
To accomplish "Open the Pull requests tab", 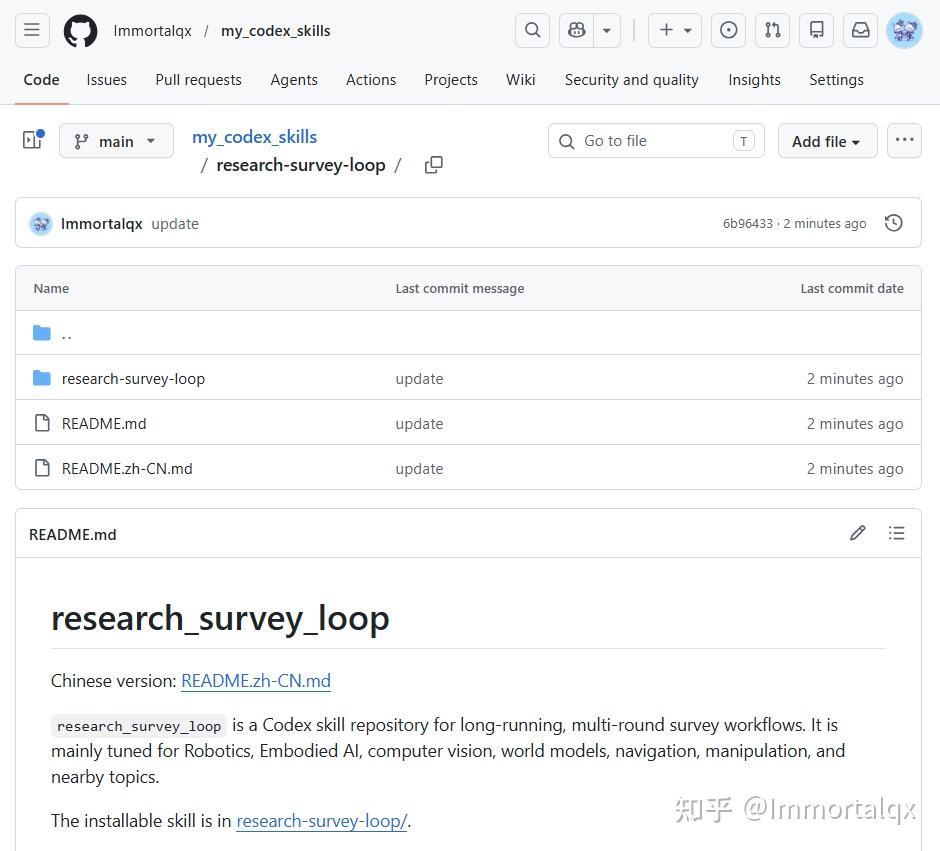I will 198,80.
